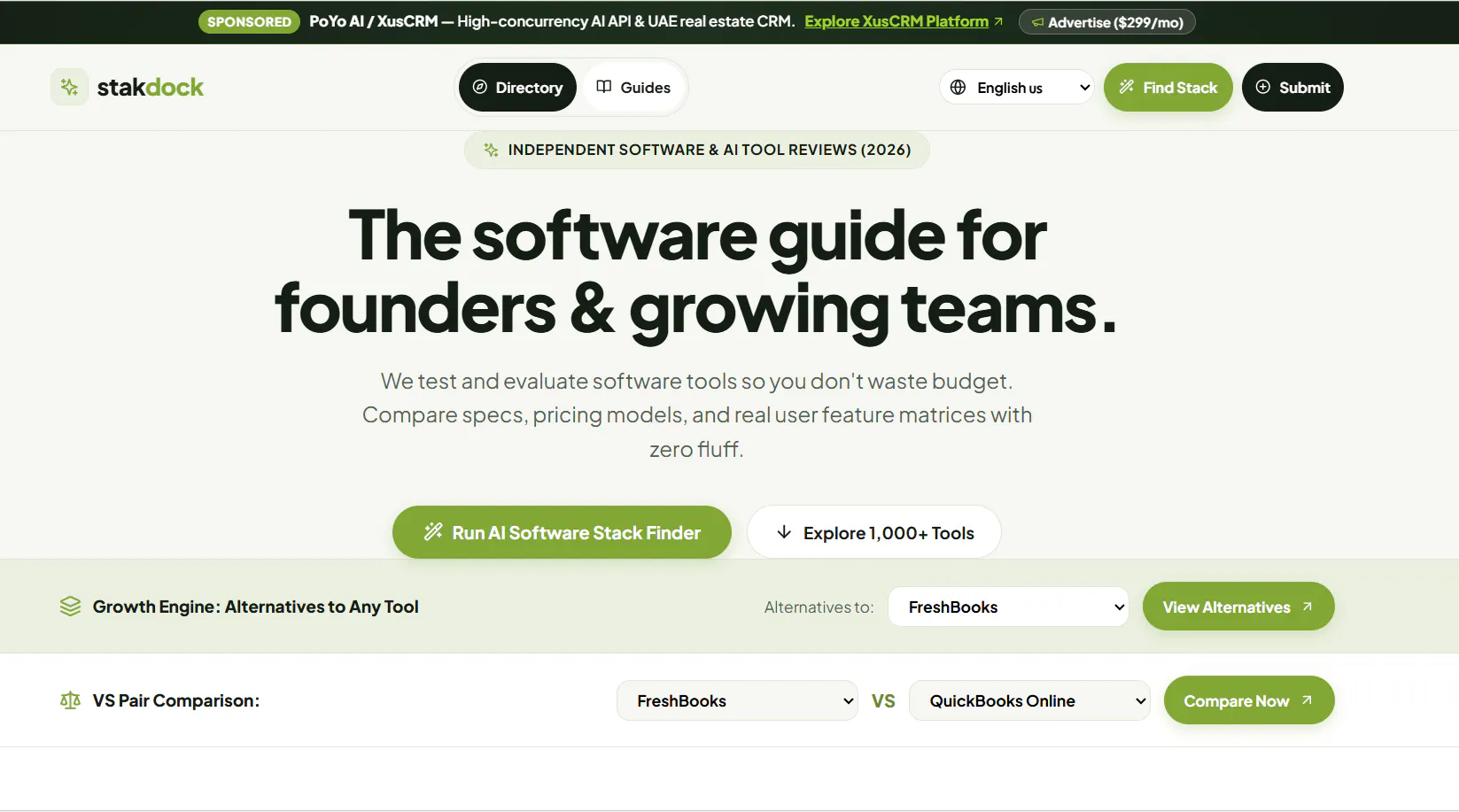Click the wand icon in Stack Finder button
This screenshot has height=812, width=1459.
coord(432,531)
